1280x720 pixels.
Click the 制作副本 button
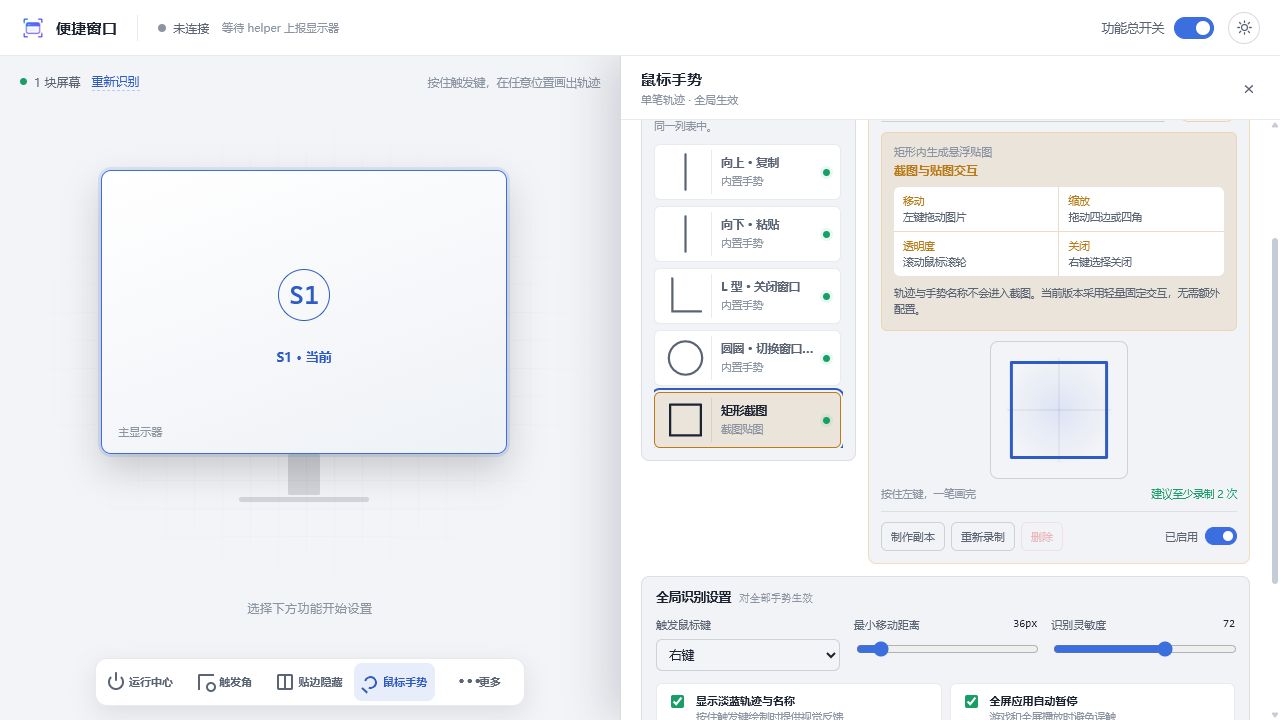[x=913, y=537]
